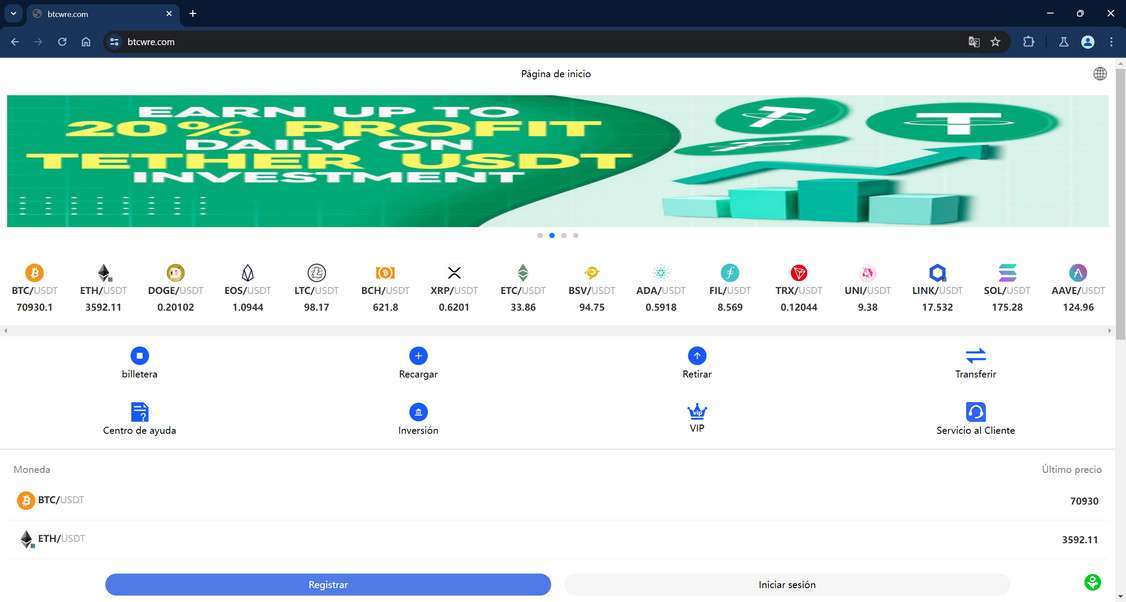This screenshot has width=1126, height=602.
Task: Select the Inversión investment icon
Action: (x=418, y=412)
